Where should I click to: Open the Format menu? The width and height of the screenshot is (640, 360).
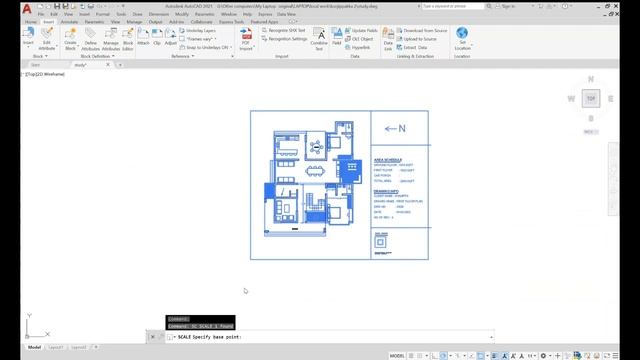click(102, 14)
